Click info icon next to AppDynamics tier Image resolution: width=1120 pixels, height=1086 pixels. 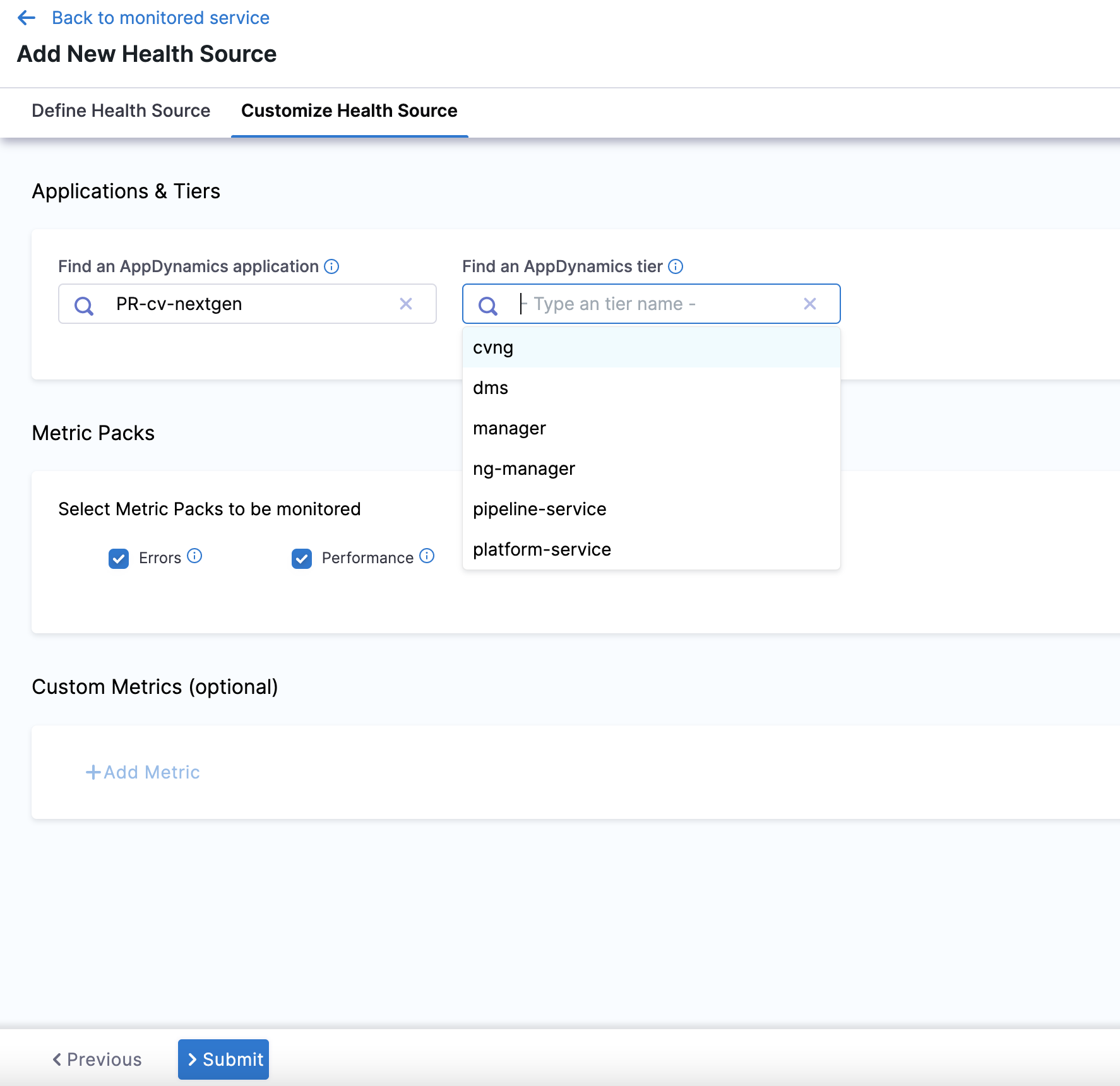676,266
